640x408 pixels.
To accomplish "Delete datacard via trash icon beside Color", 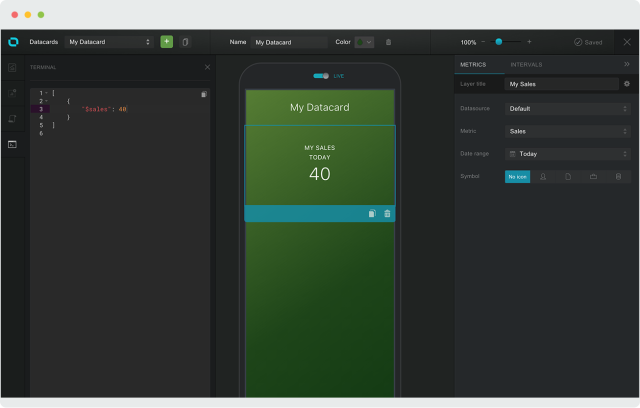I will coord(389,42).
